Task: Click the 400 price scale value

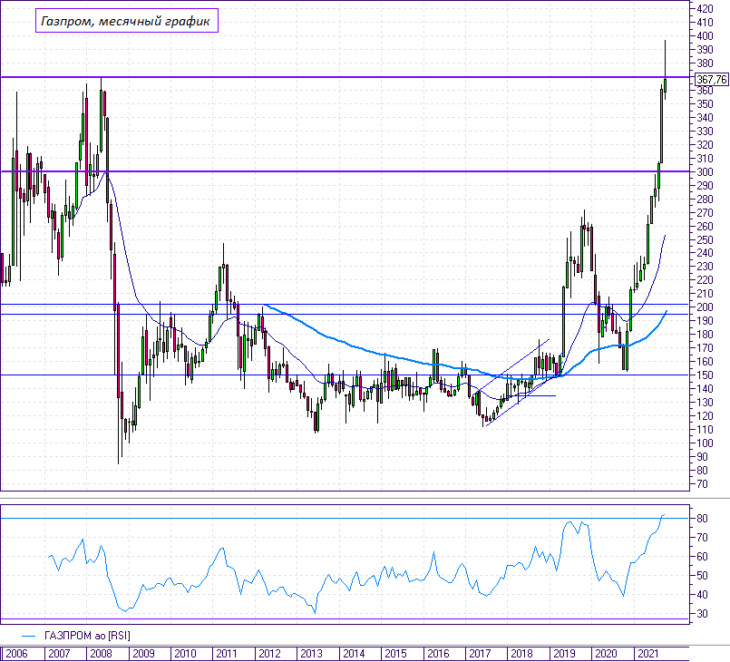Action: pyautogui.click(x=705, y=36)
